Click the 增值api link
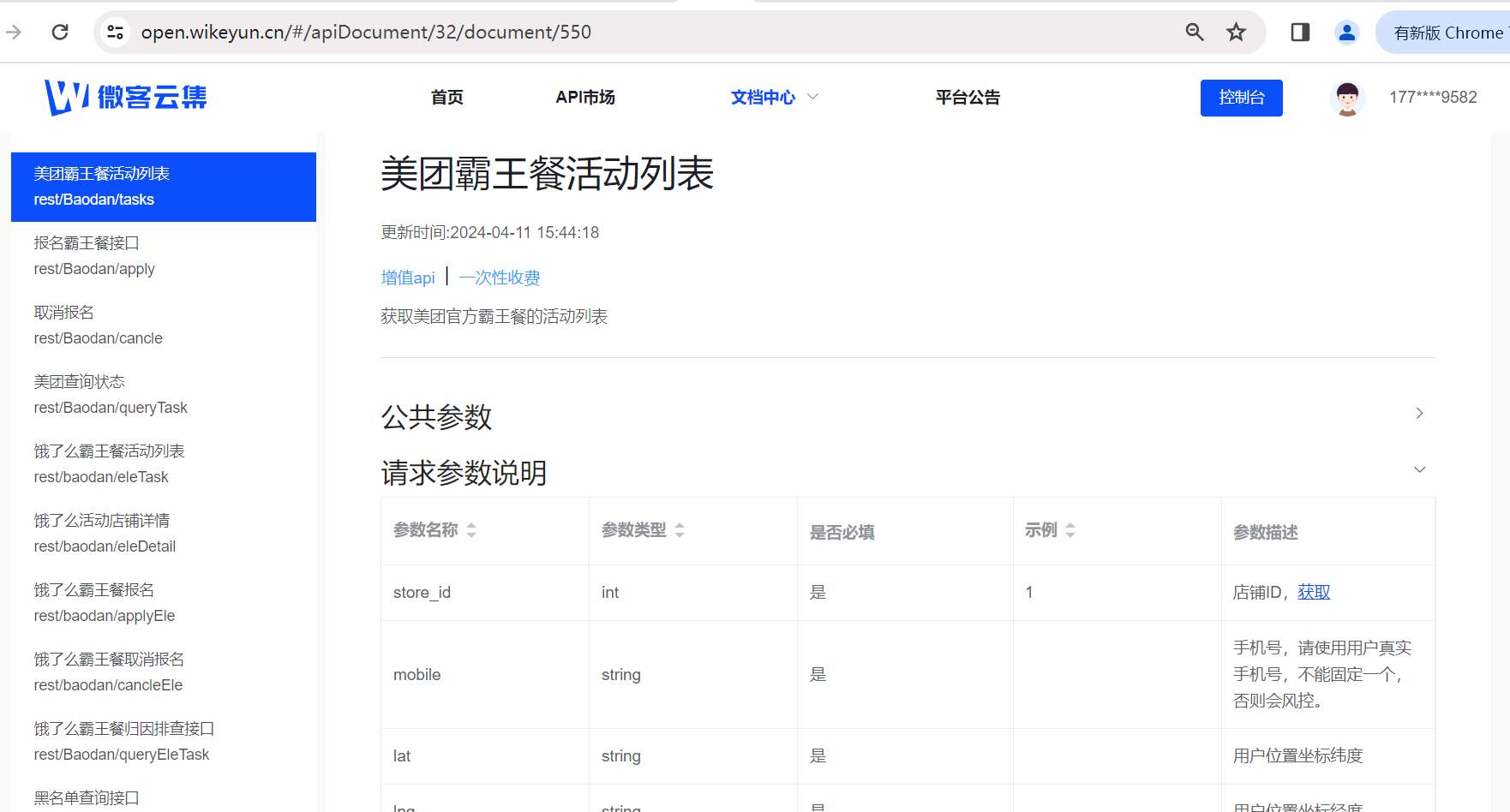This screenshot has height=812, width=1510. pos(408,278)
